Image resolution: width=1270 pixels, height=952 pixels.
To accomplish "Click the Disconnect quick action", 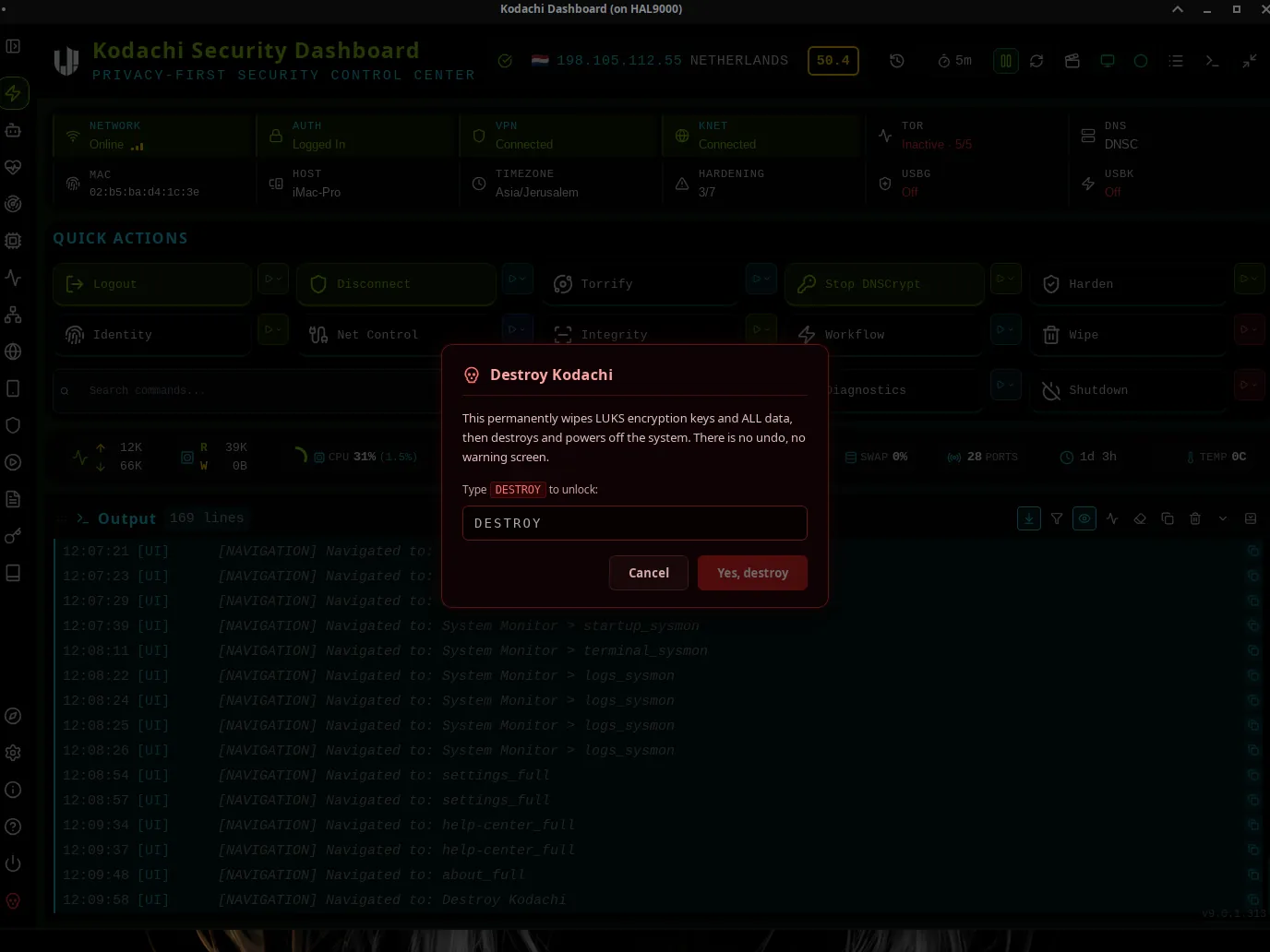I will [x=397, y=284].
